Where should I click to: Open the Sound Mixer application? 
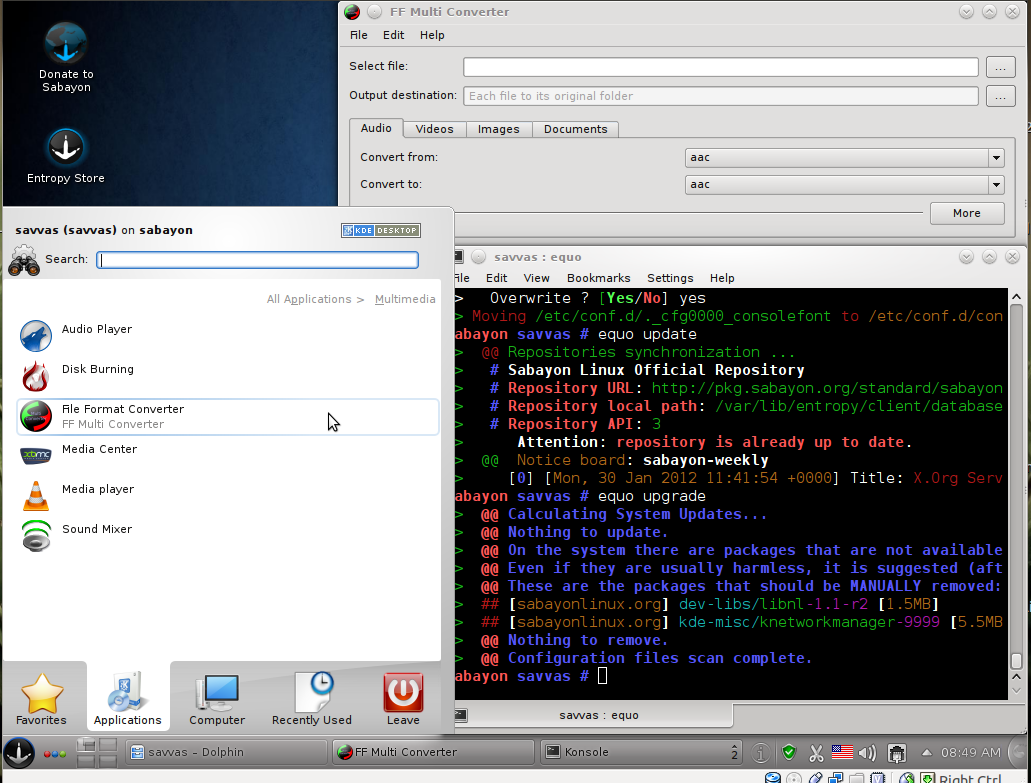click(96, 530)
